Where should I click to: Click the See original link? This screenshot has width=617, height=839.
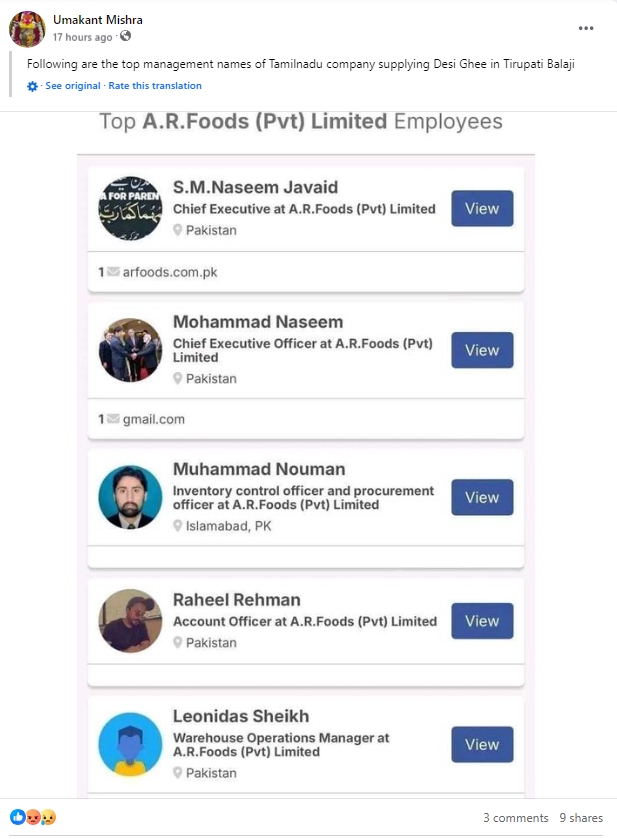coord(73,86)
